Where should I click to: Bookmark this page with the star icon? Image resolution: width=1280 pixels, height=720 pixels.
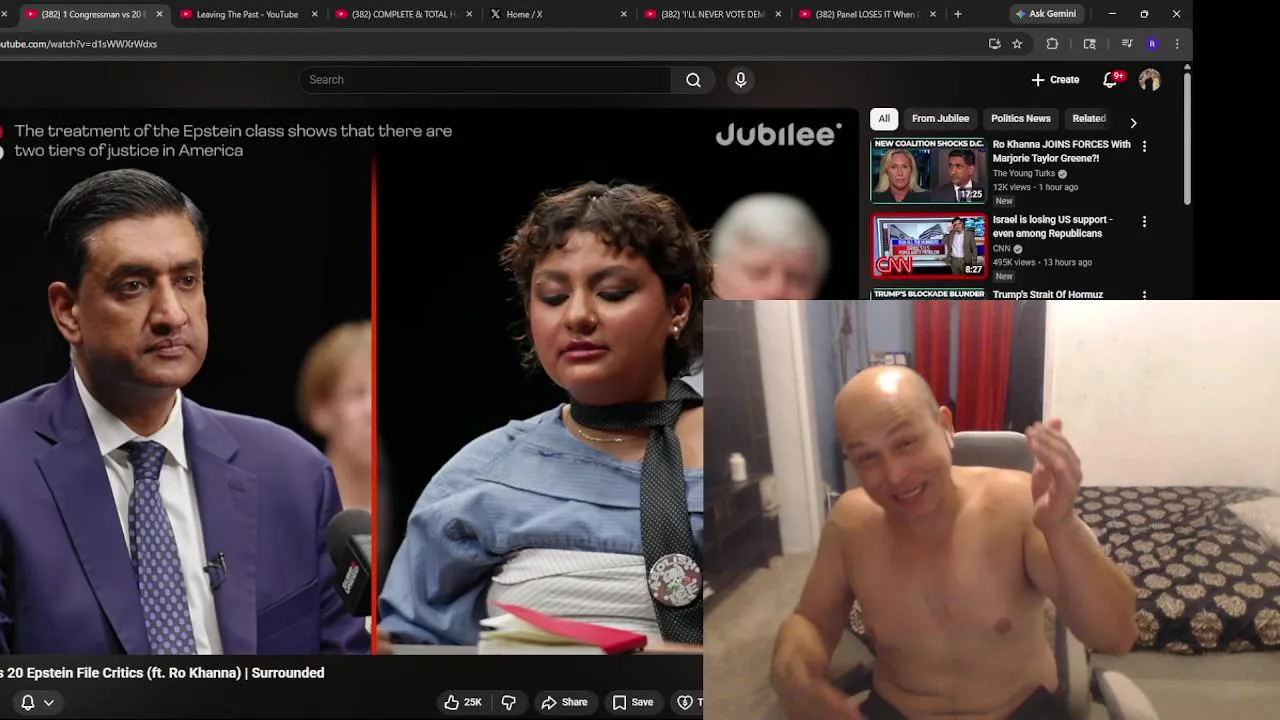coord(1017,44)
